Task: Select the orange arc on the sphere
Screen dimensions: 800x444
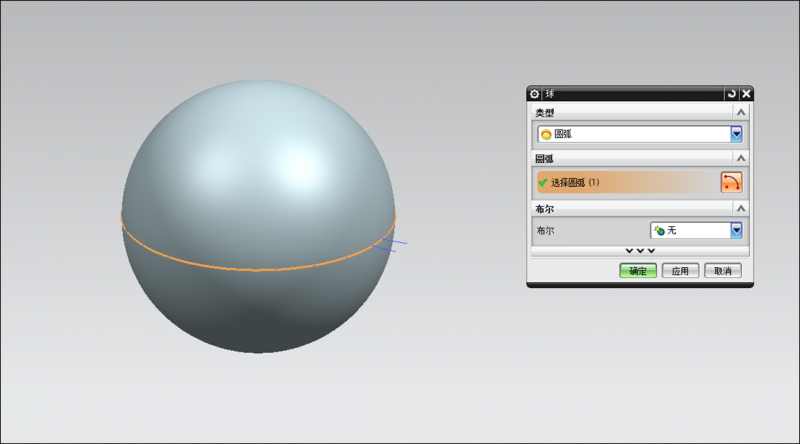Action: pos(250,268)
